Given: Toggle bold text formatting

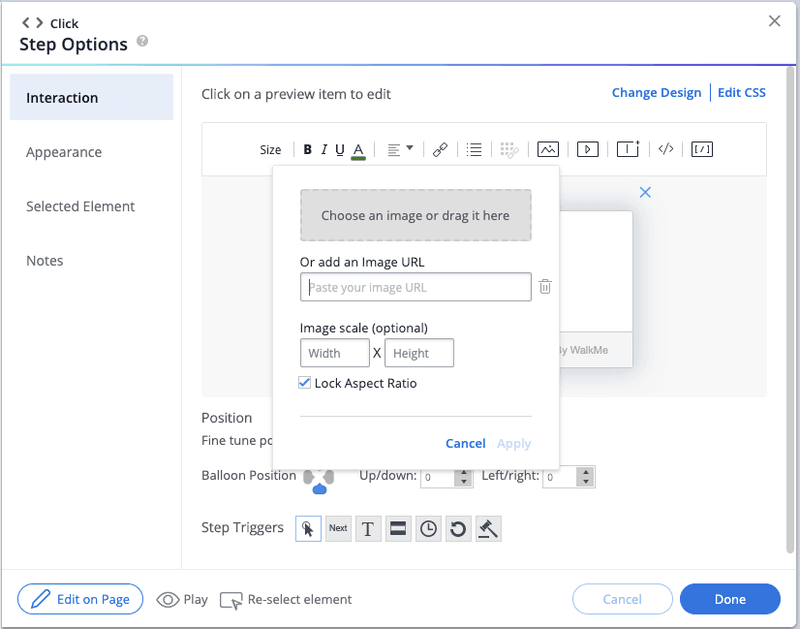Looking at the screenshot, I should tap(308, 150).
